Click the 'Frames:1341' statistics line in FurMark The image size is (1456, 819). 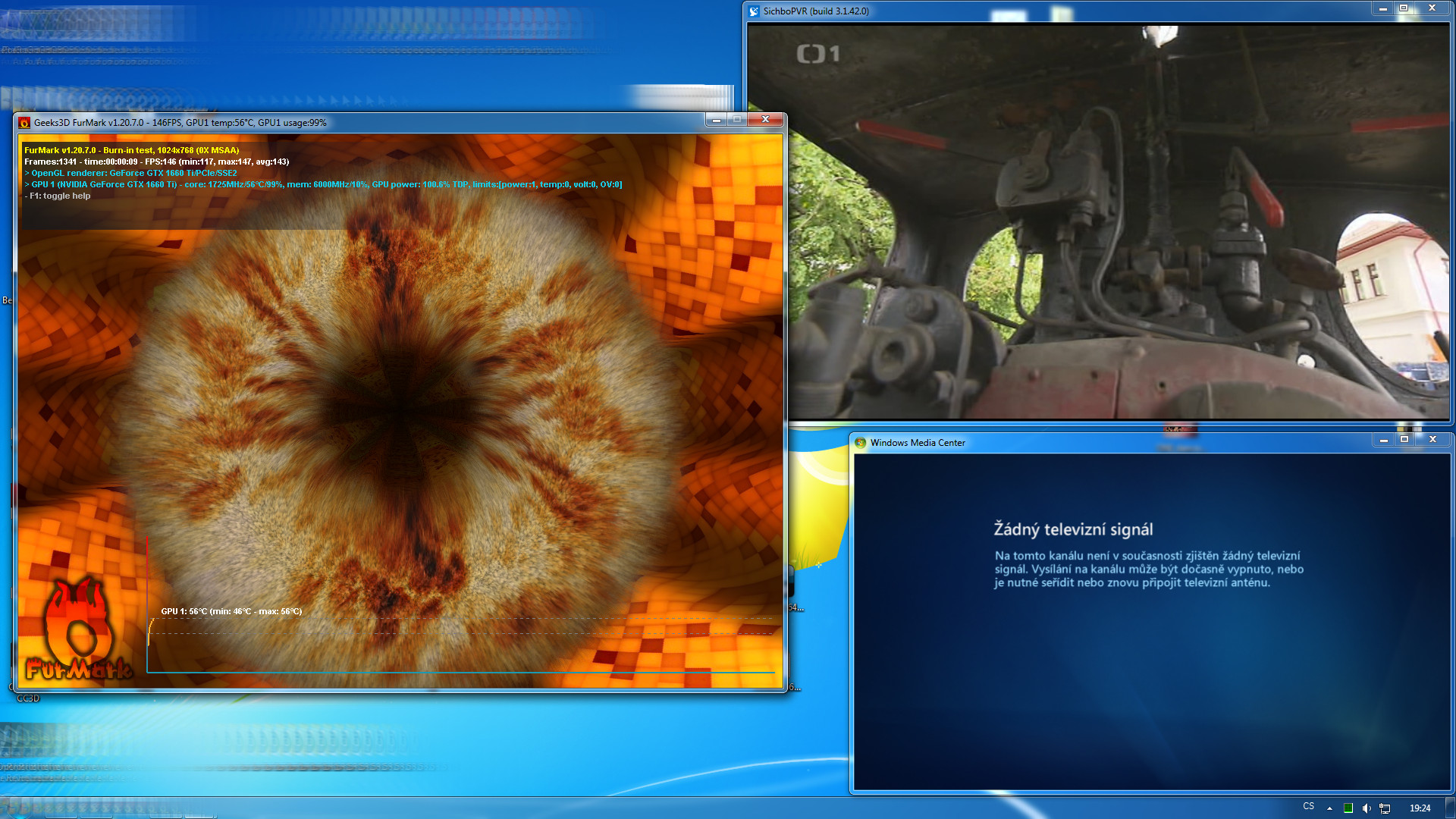pyautogui.click(x=156, y=162)
